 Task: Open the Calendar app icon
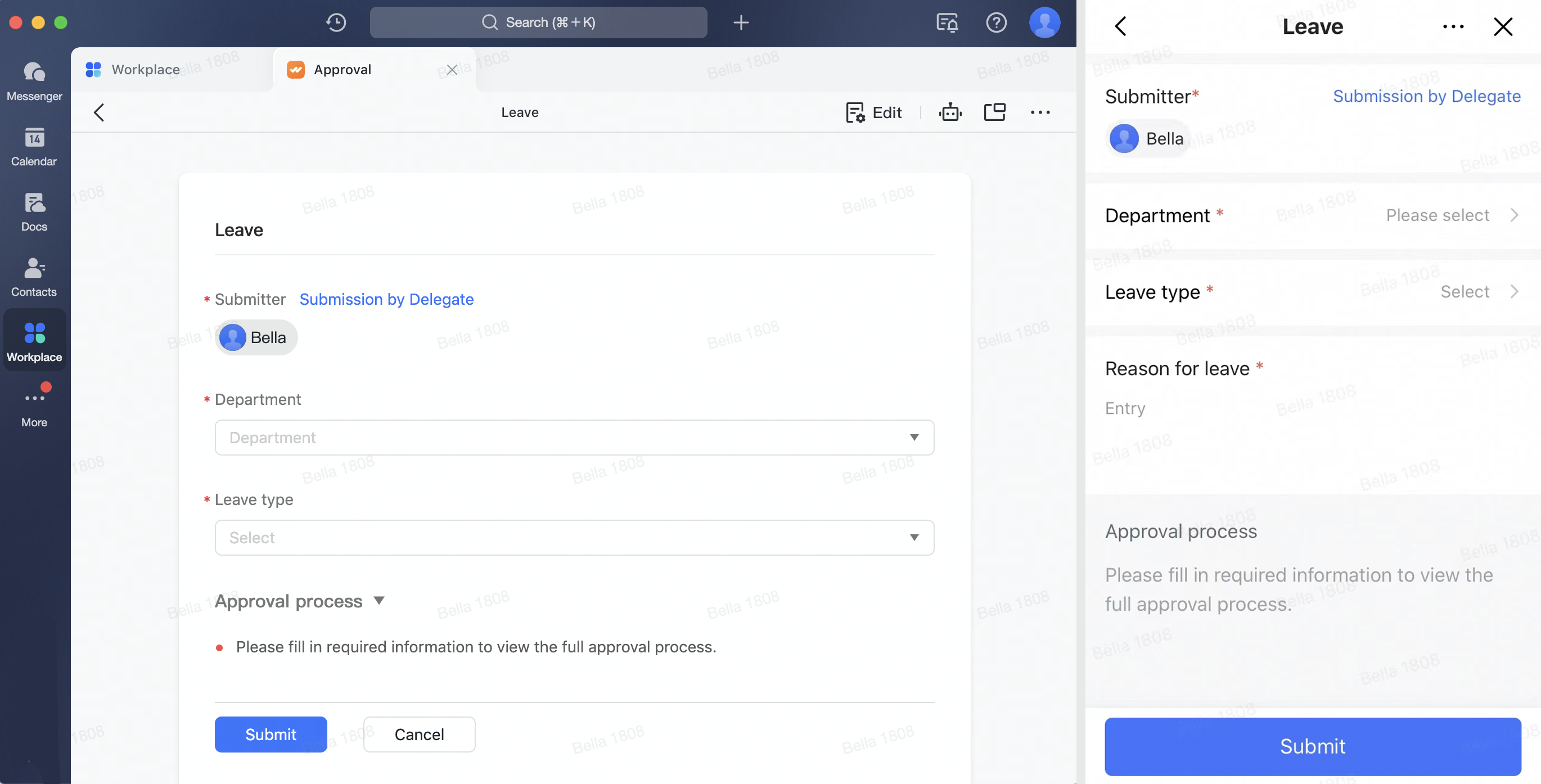[34, 145]
